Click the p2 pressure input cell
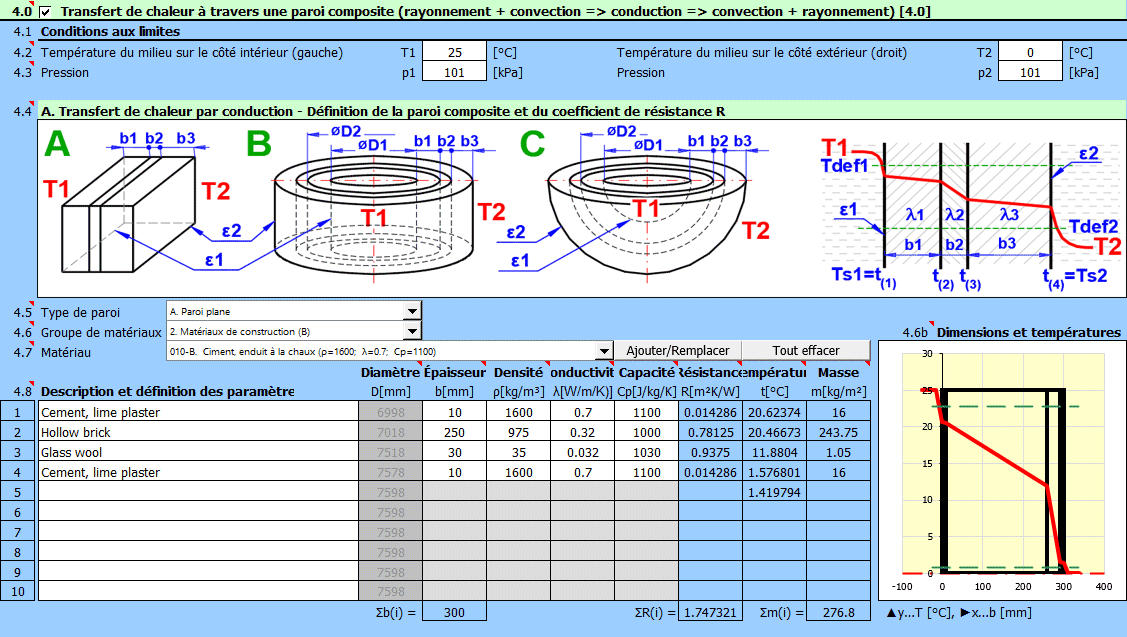 1031,72
